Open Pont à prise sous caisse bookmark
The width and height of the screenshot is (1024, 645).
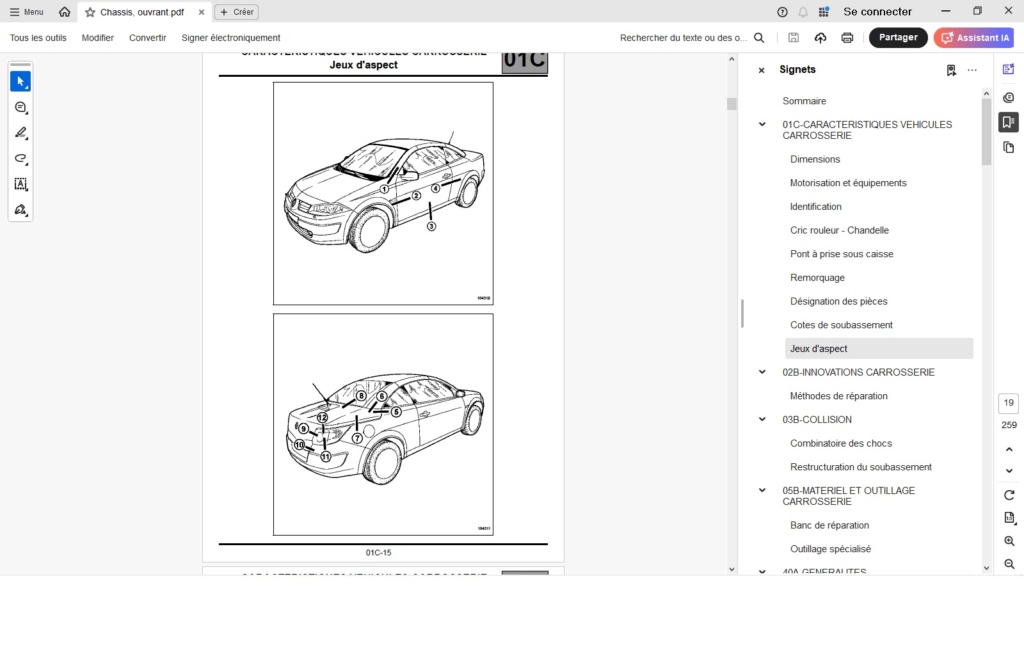(841, 254)
